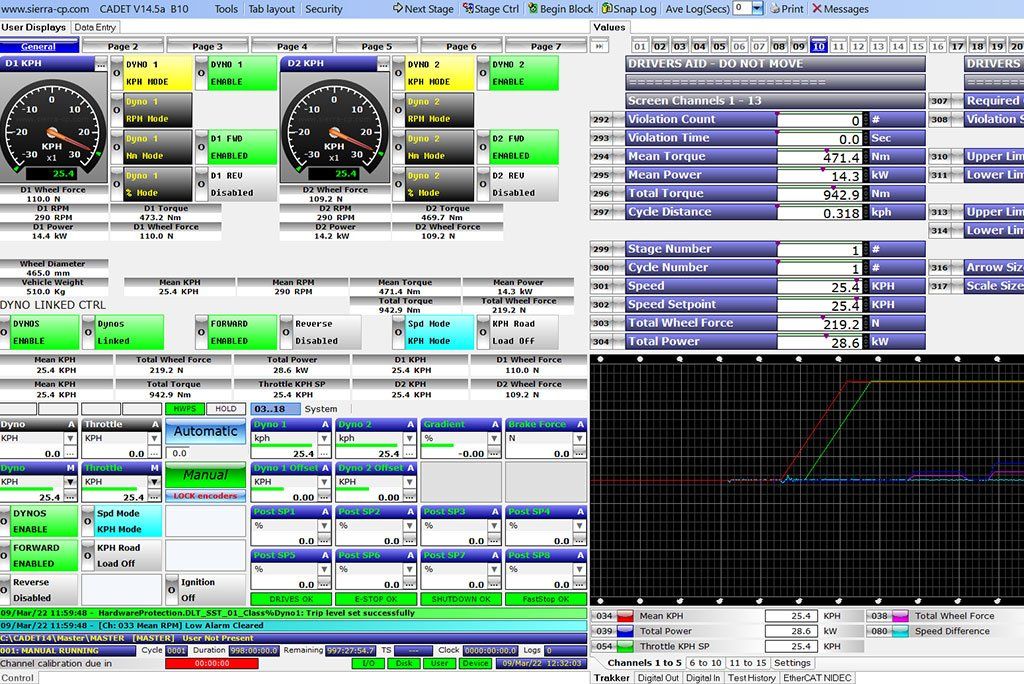This screenshot has width=1024, height=684.
Task: Select values page 17
Action: pyautogui.click(x=957, y=46)
